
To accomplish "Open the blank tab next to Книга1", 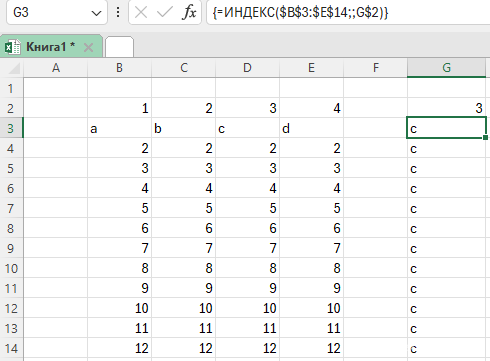I will click(119, 47).
